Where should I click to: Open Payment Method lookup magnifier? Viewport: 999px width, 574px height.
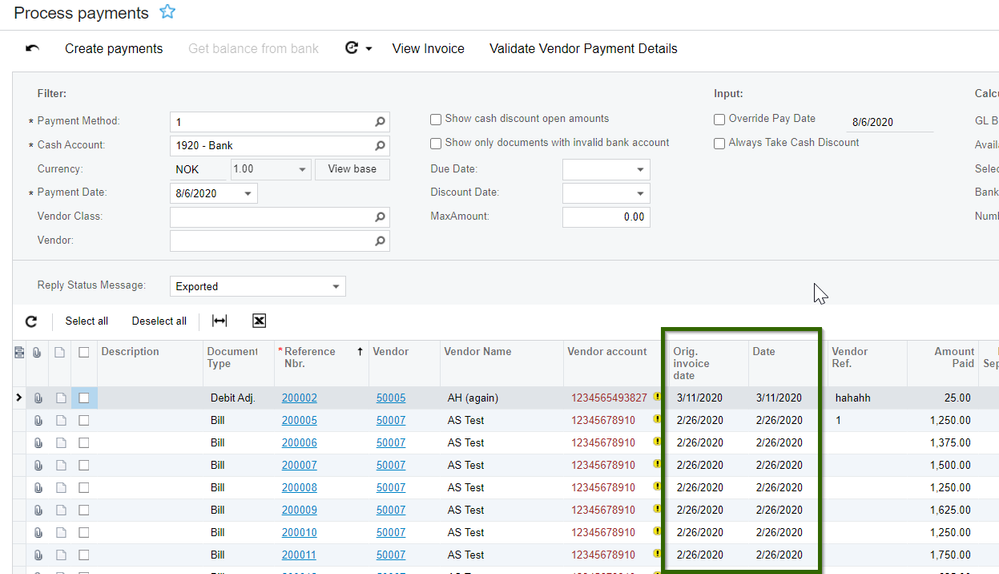[380, 122]
